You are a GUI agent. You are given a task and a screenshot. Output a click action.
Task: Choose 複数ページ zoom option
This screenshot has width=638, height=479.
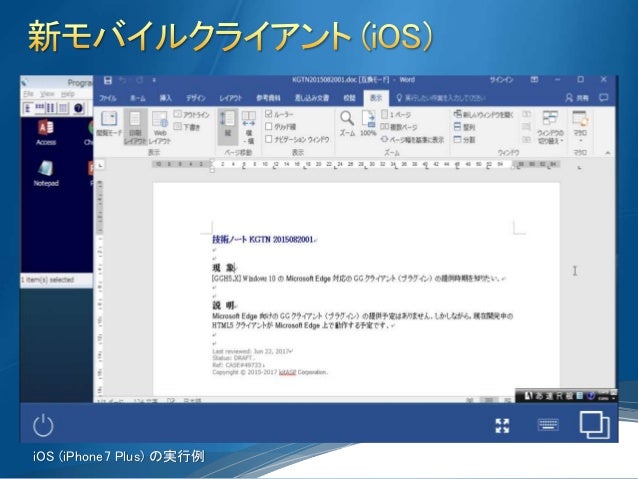pyautogui.click(x=399, y=127)
